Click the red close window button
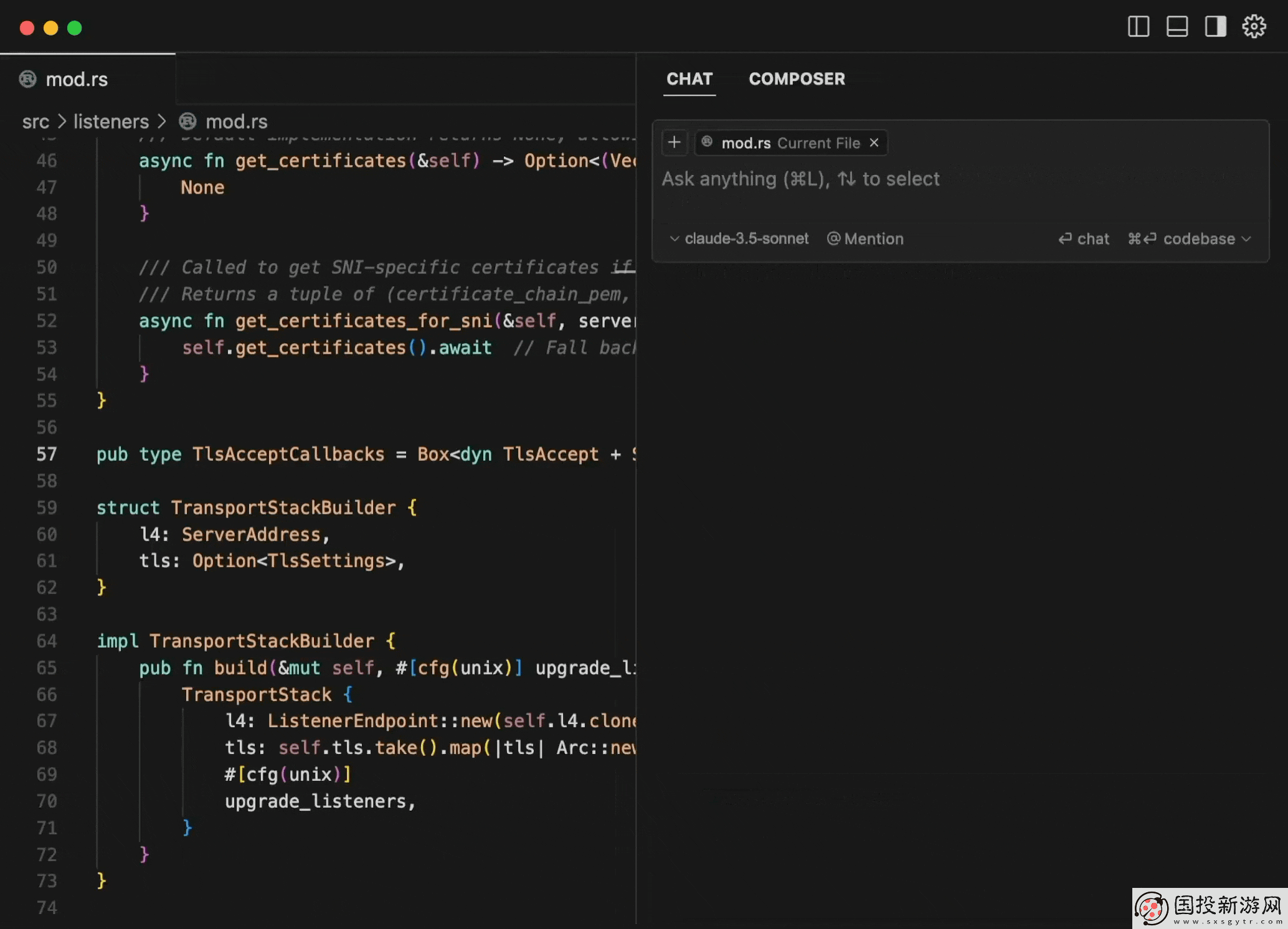This screenshot has width=1288, height=929. pos(27,28)
